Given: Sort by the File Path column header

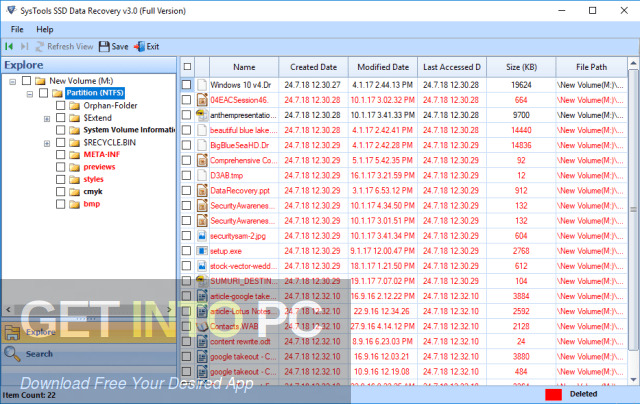Looking at the screenshot, I should [591, 67].
